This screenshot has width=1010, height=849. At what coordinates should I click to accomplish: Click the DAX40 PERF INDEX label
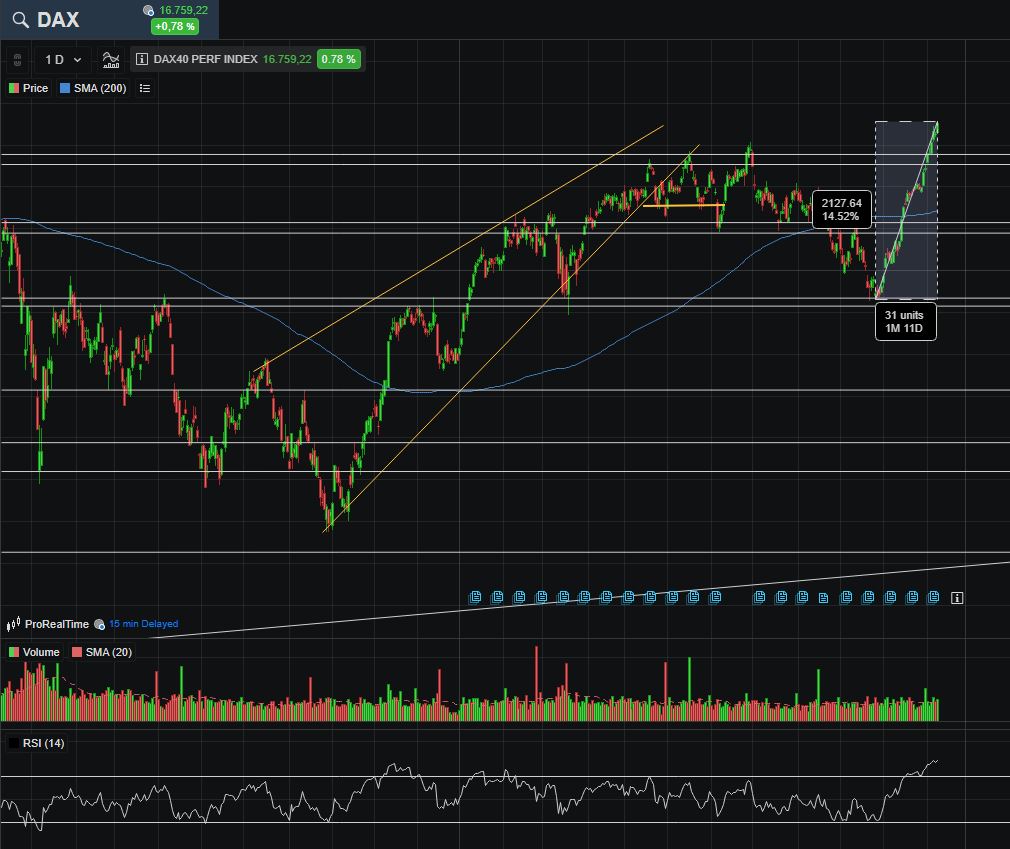[205, 59]
